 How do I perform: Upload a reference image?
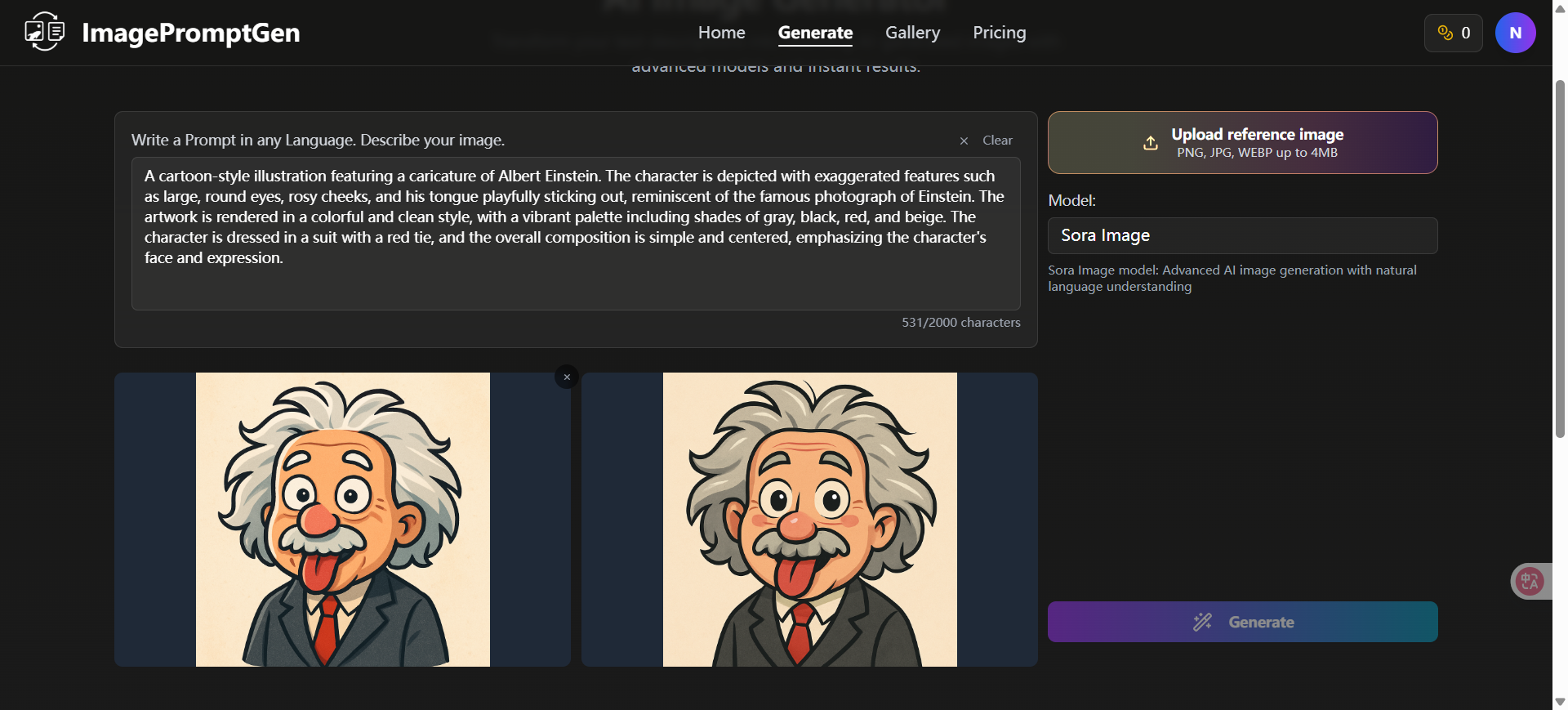[x=1242, y=142]
